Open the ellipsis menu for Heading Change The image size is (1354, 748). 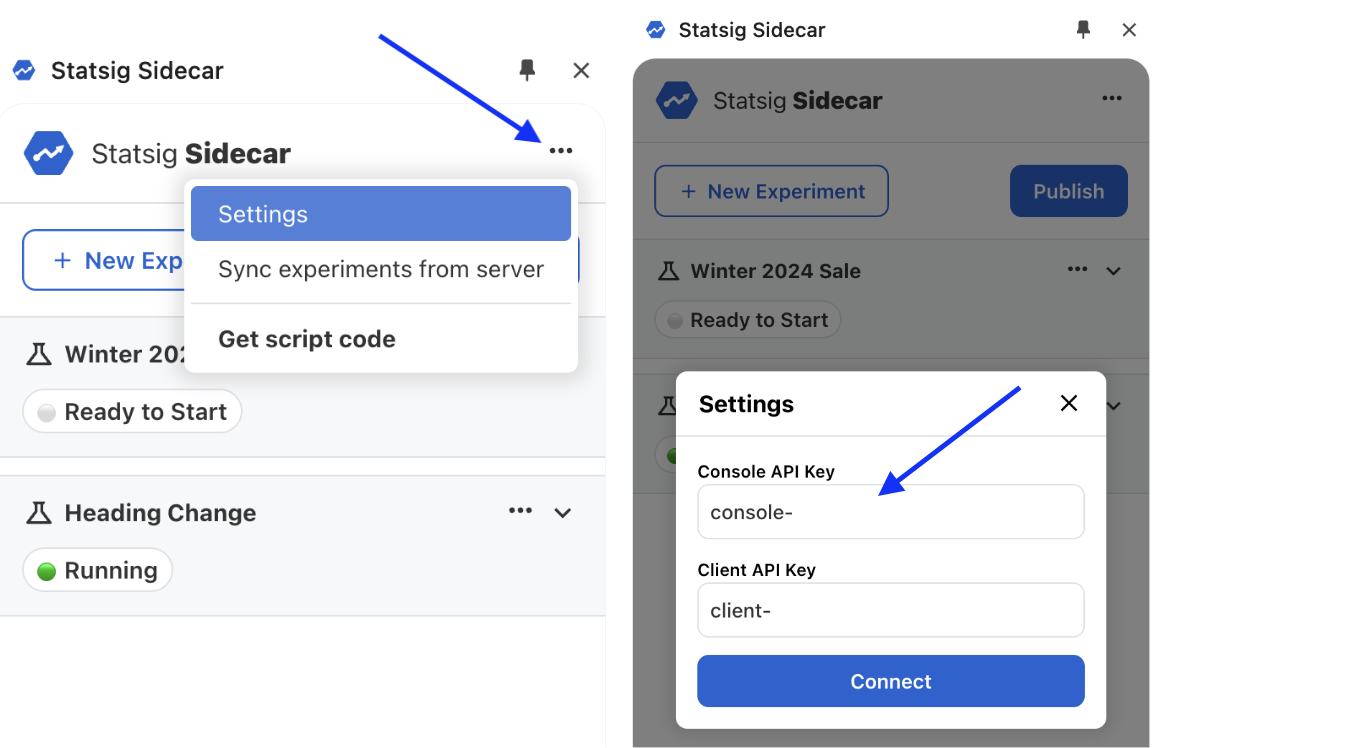[520, 511]
